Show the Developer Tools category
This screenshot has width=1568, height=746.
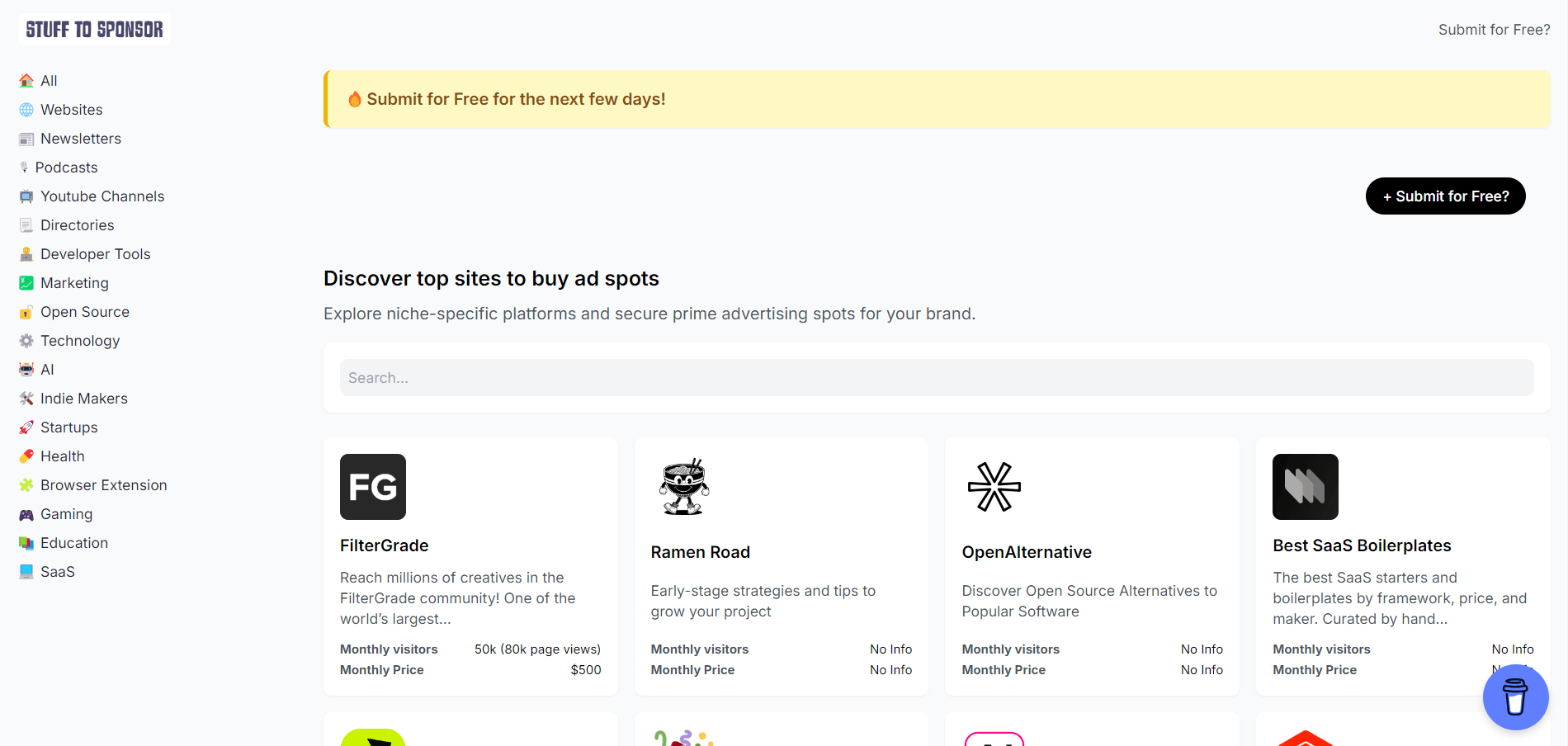pos(95,254)
